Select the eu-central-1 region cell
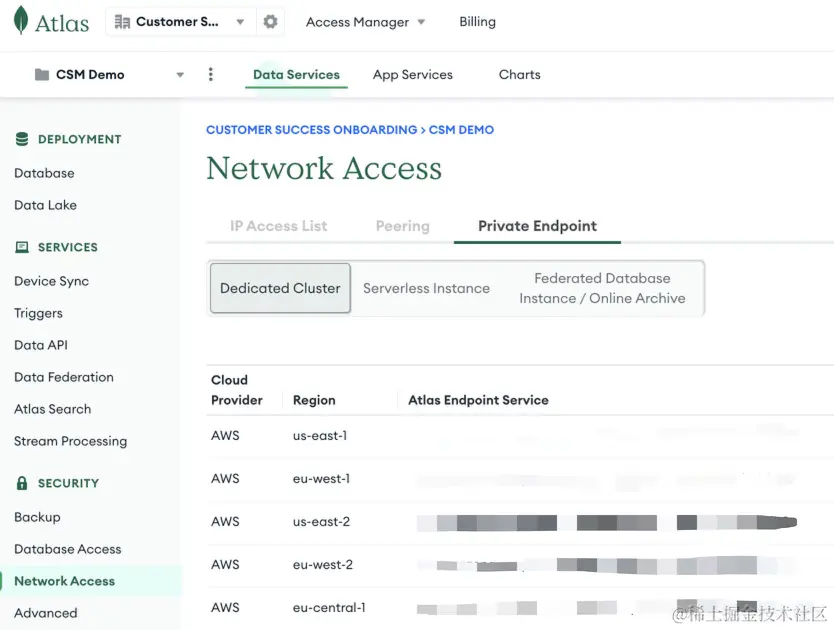 329,607
